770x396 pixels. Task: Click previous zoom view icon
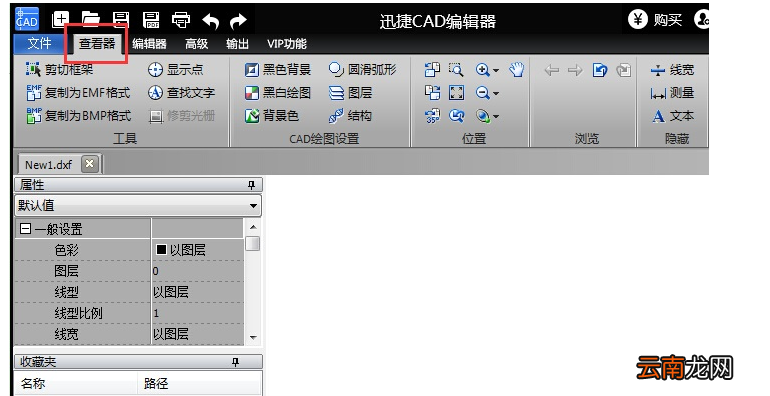[456, 115]
